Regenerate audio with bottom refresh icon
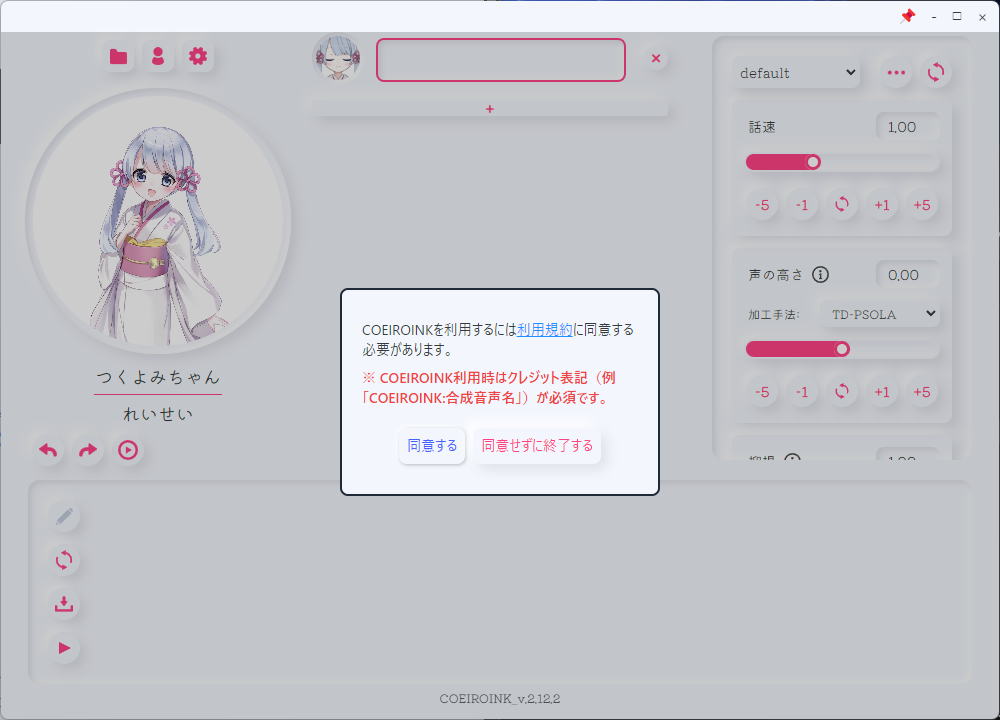The height and width of the screenshot is (720, 1000). point(64,561)
